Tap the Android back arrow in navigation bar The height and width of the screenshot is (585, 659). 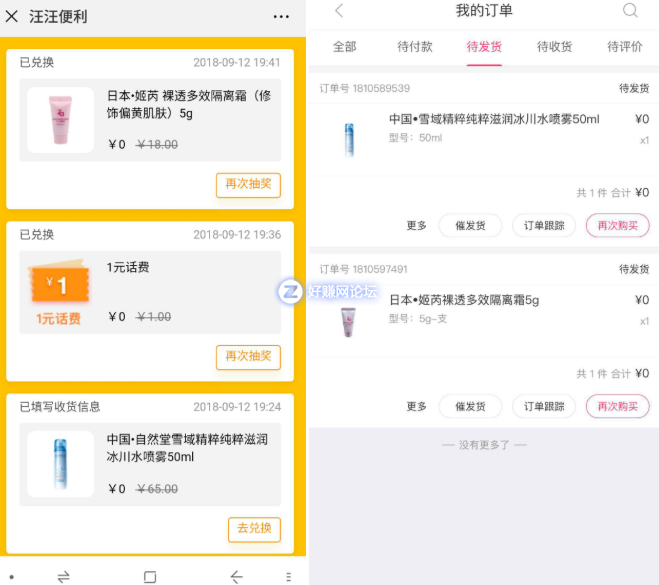237,577
